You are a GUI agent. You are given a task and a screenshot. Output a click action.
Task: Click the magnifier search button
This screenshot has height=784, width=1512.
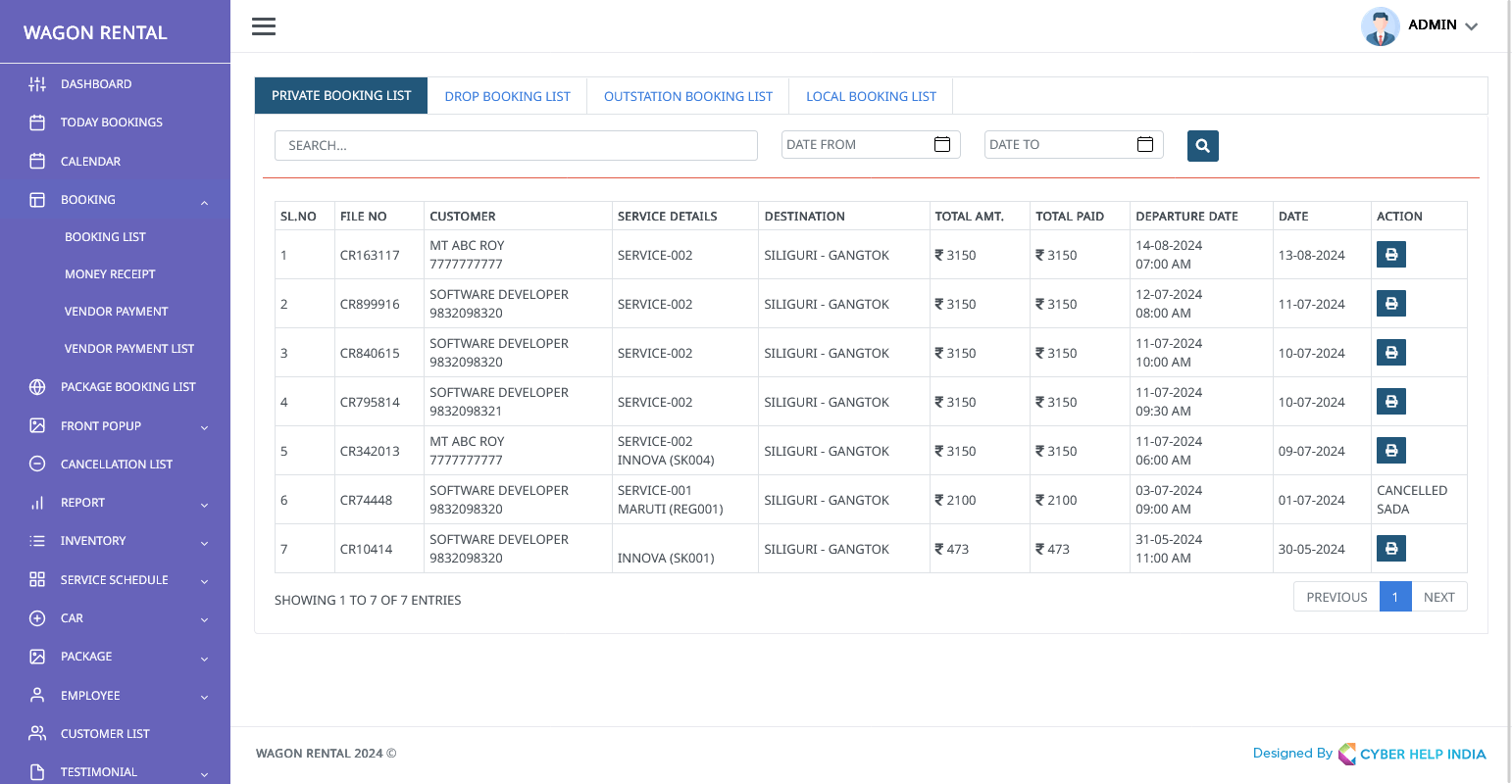pos(1202,146)
